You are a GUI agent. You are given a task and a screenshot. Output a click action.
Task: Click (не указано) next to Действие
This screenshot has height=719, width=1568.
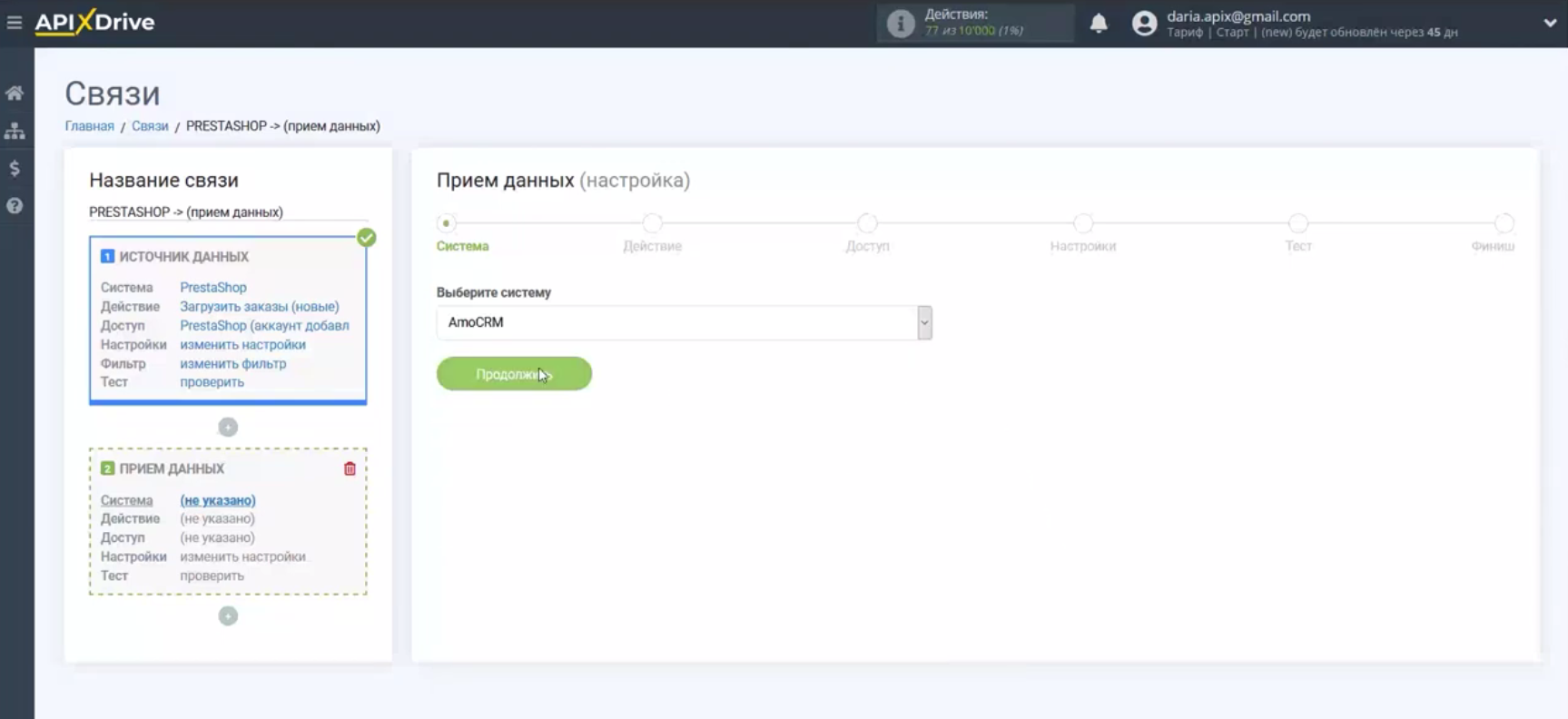(x=217, y=518)
